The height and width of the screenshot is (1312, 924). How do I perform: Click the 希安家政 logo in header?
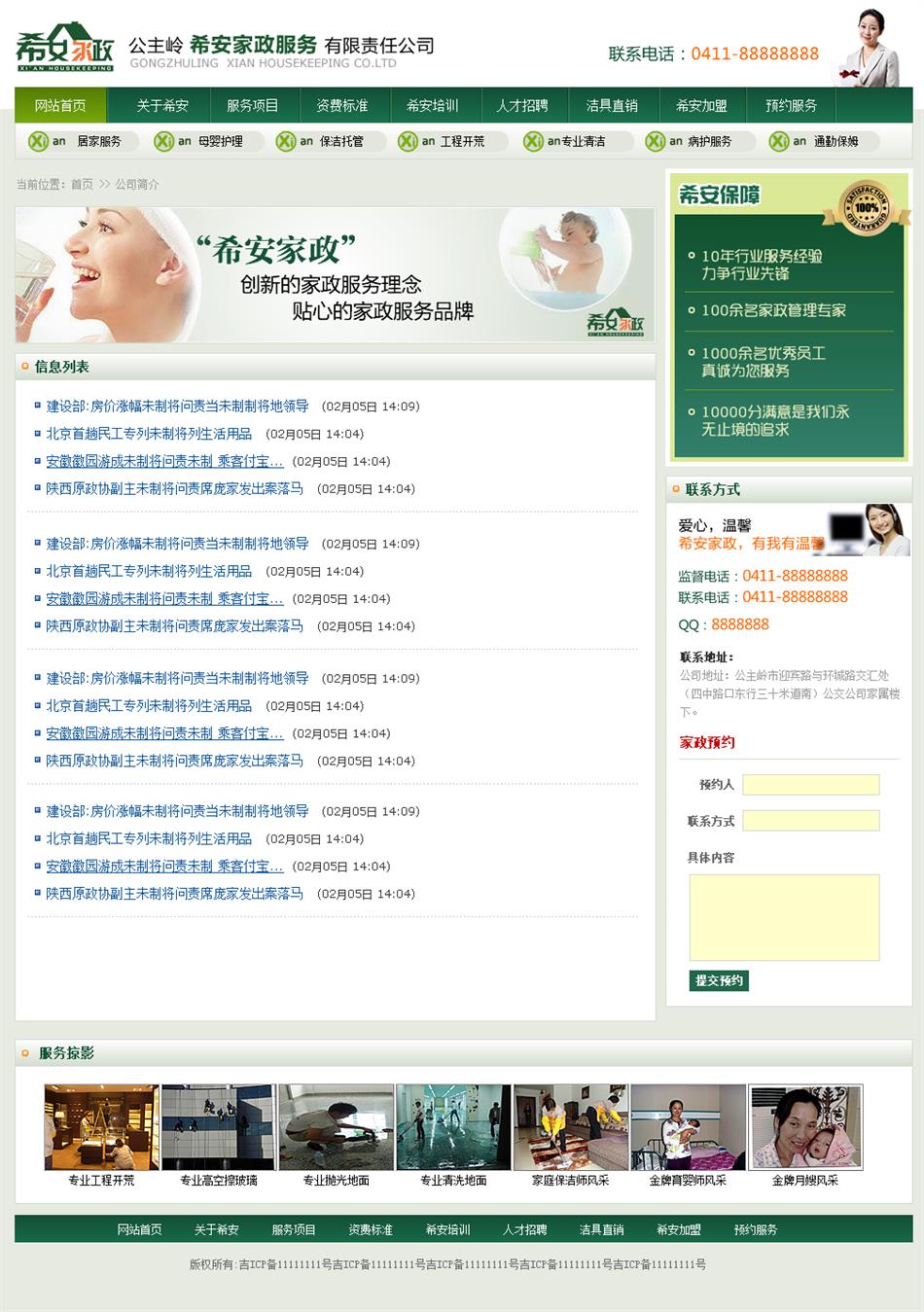[65, 48]
